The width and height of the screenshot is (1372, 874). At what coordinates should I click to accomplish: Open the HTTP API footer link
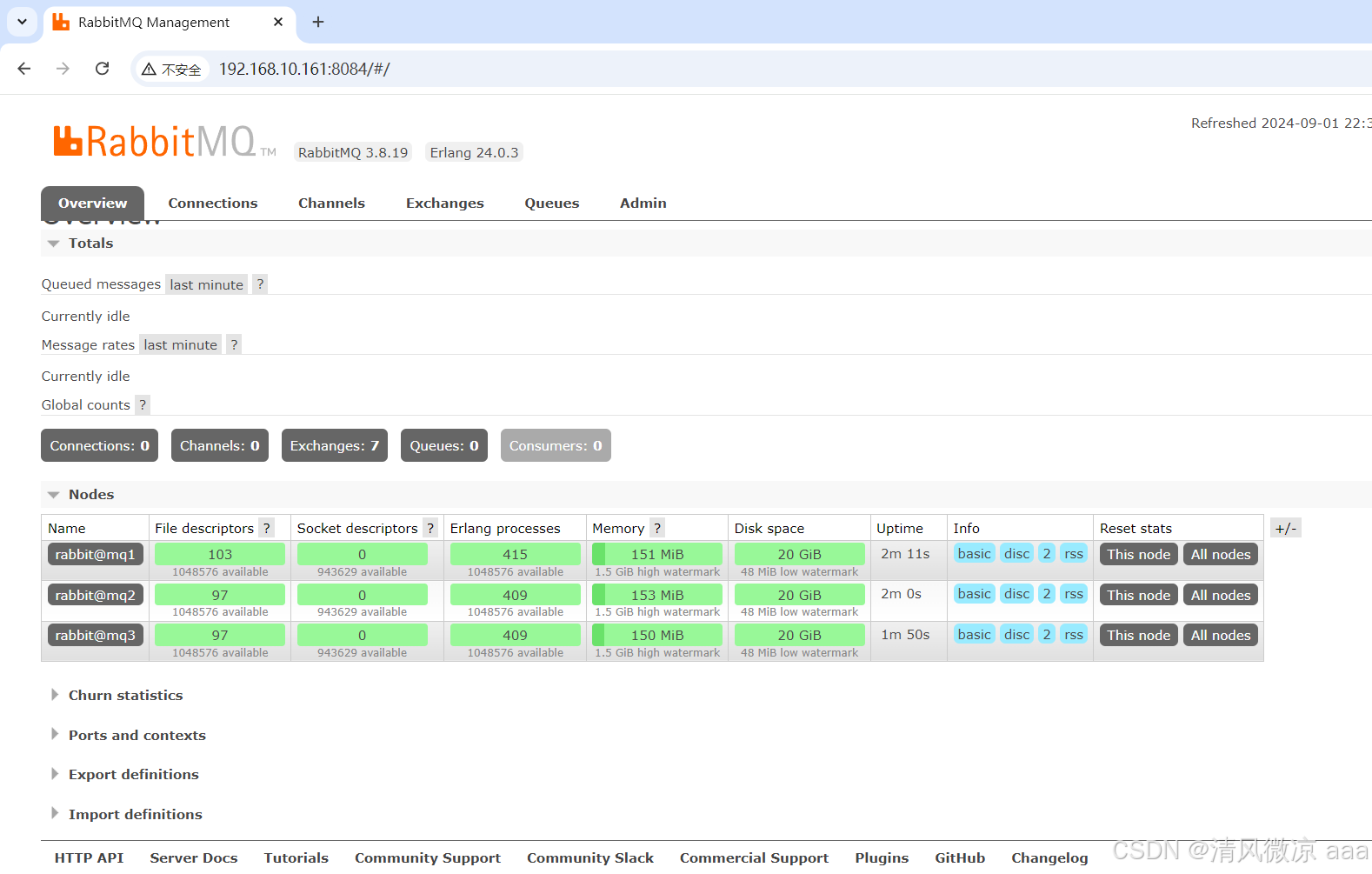pyautogui.click(x=89, y=858)
